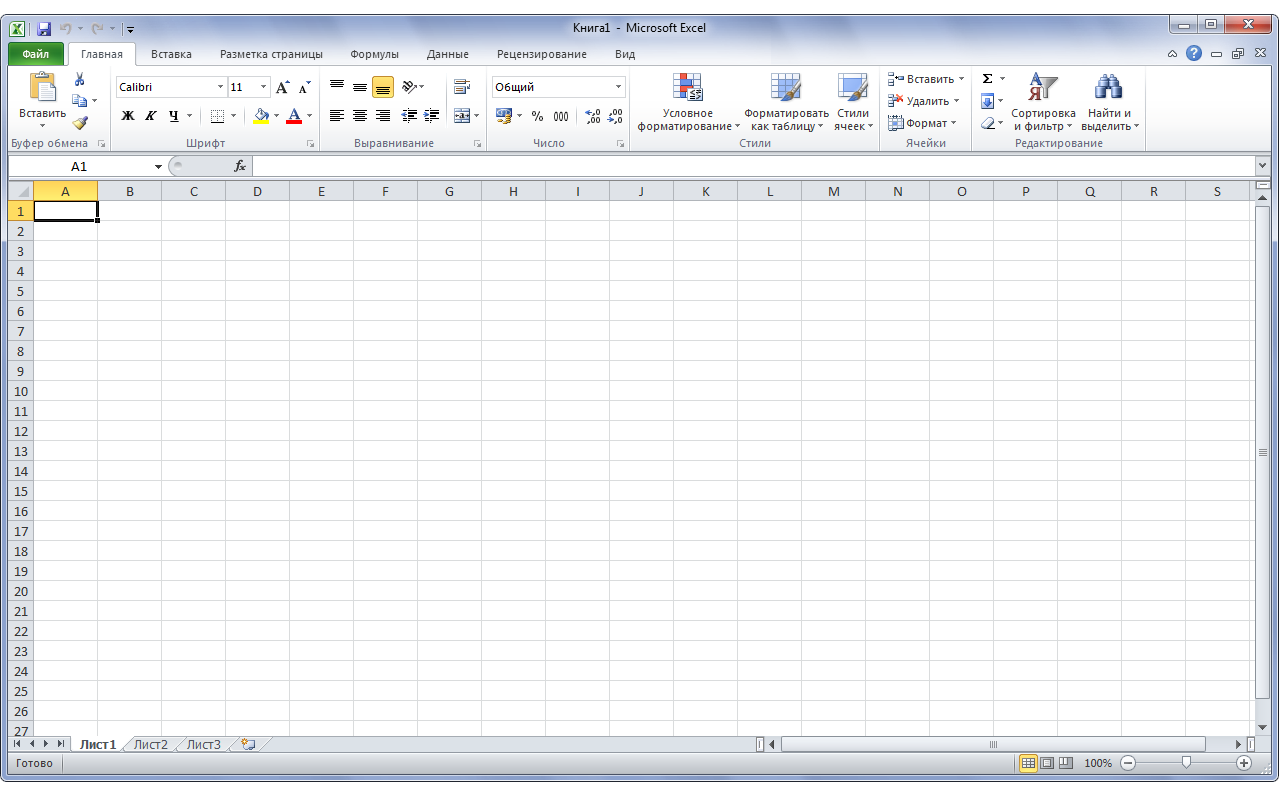Toggle italic К formatting
Screen dimensions: 1280x800
151,116
